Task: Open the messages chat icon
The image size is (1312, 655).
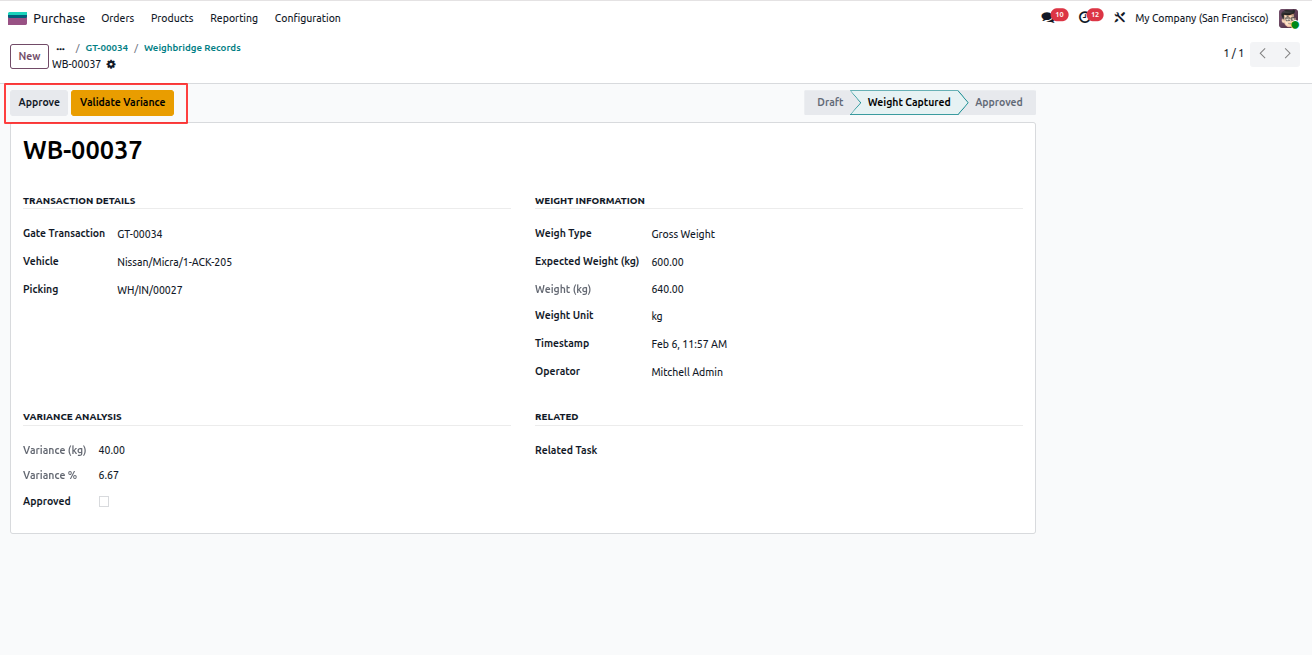Action: 1048,18
